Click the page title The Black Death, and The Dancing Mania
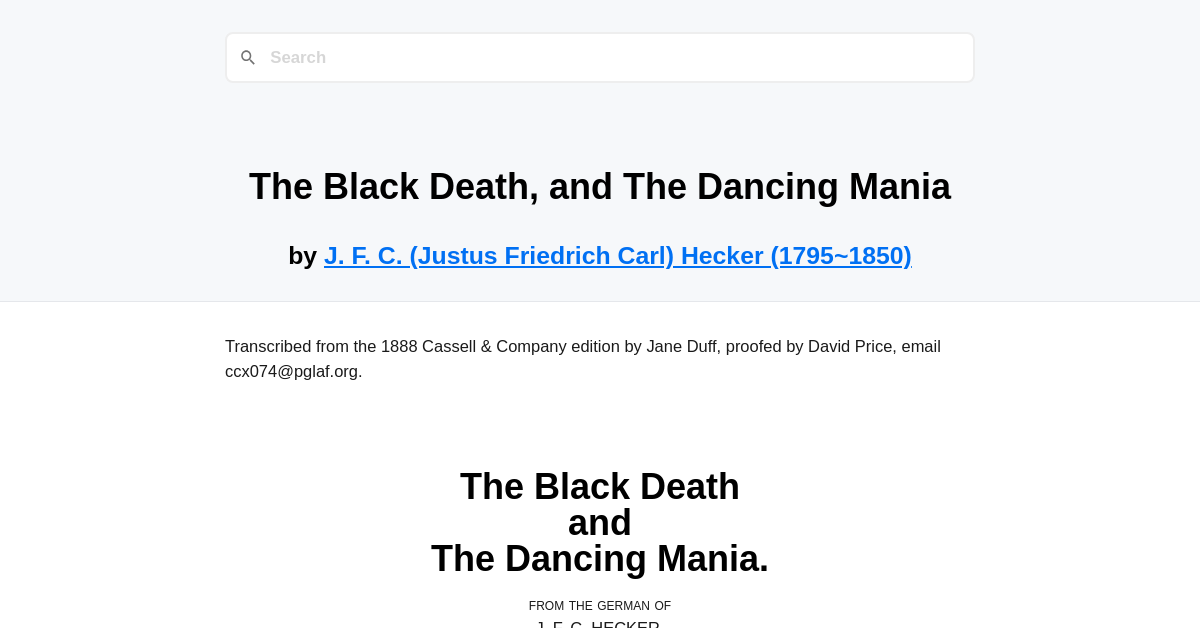 coord(600,186)
